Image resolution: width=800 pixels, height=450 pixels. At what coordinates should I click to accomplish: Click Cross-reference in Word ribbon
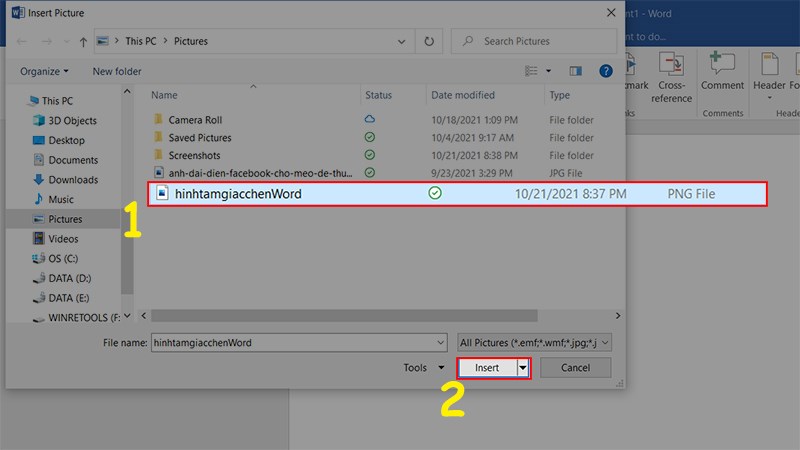click(671, 77)
